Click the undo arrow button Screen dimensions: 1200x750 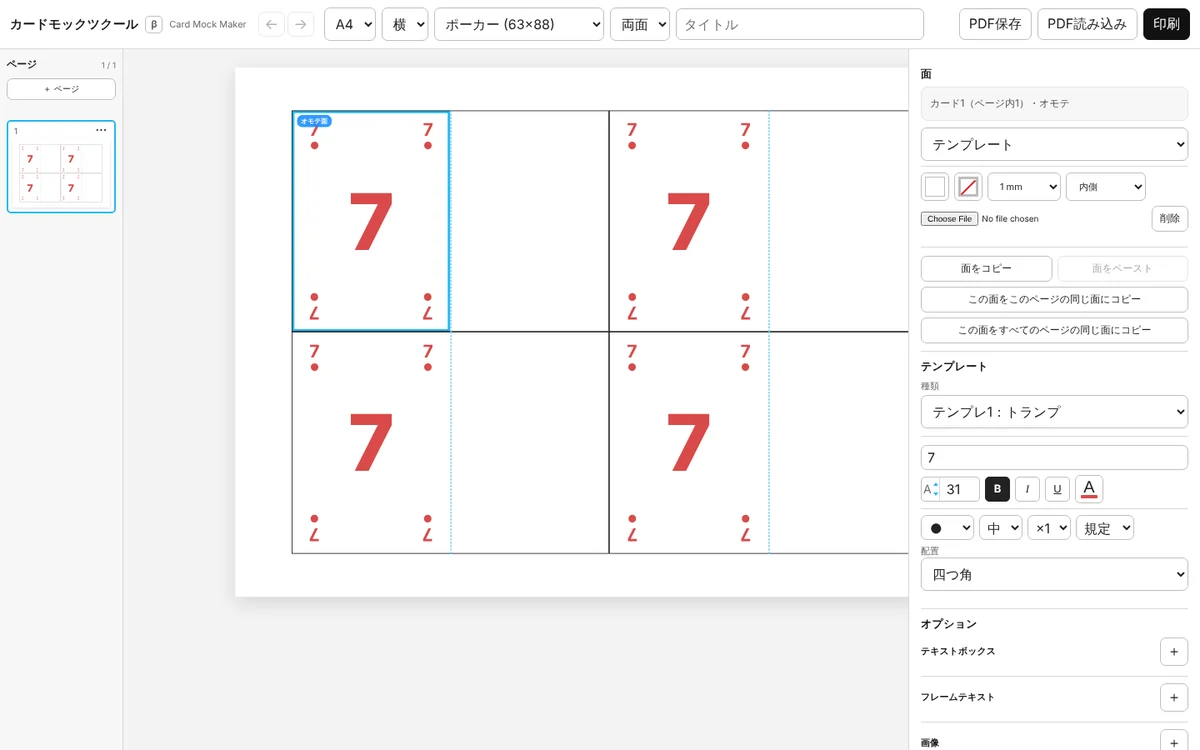[271, 24]
